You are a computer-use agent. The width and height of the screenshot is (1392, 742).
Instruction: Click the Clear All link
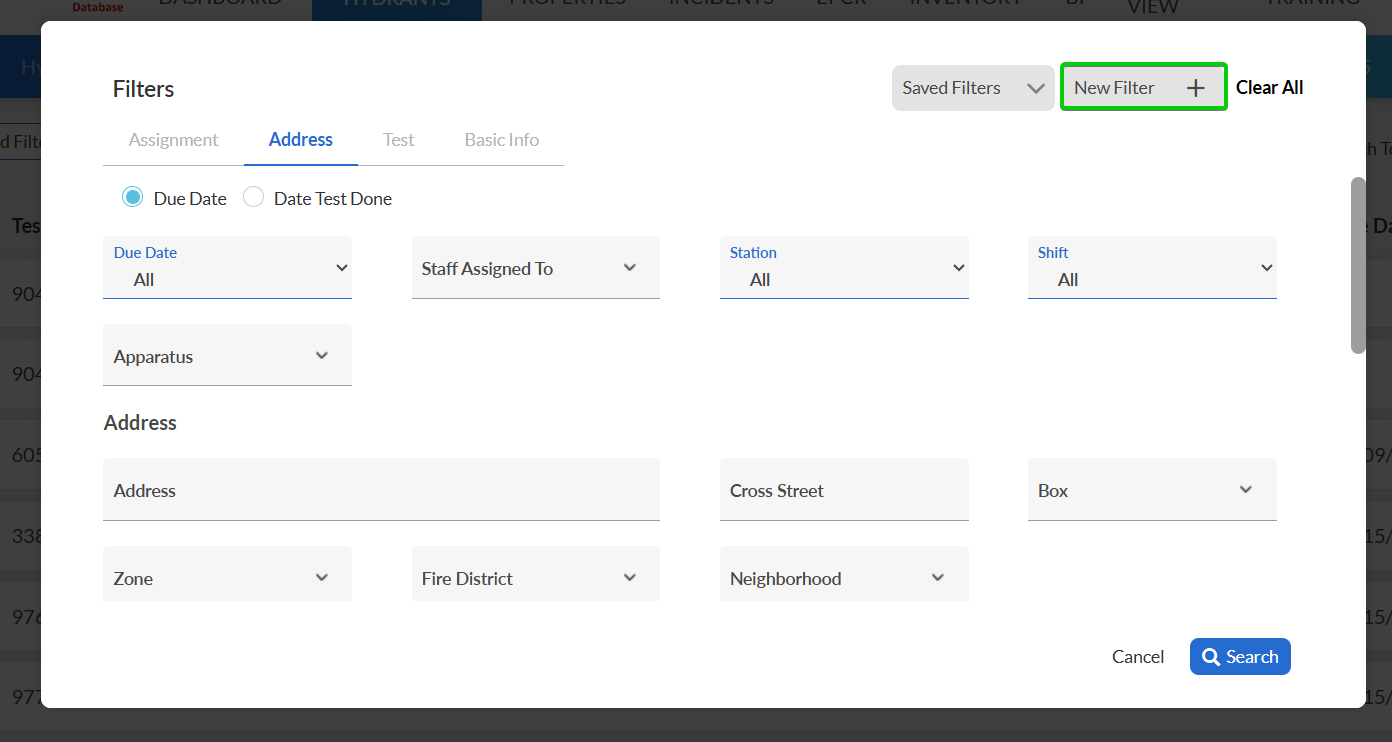pyautogui.click(x=1269, y=88)
